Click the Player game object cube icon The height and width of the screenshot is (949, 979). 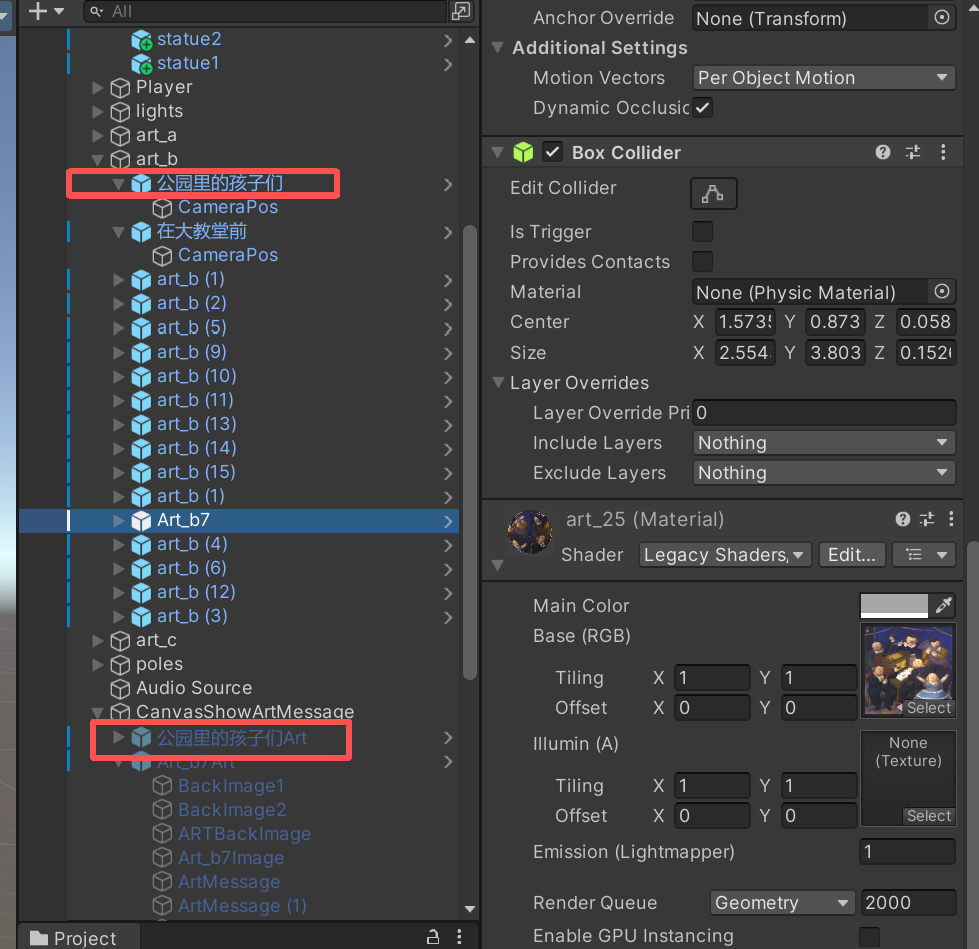[120, 88]
